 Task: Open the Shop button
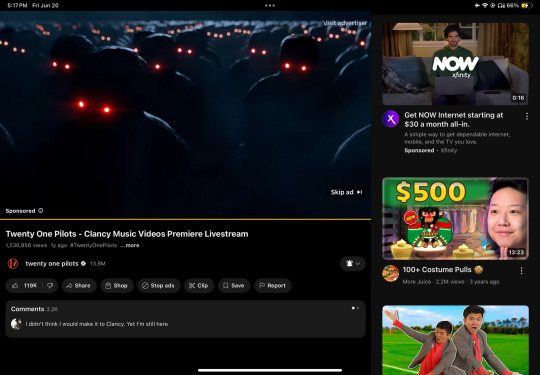pyautogui.click(x=117, y=285)
